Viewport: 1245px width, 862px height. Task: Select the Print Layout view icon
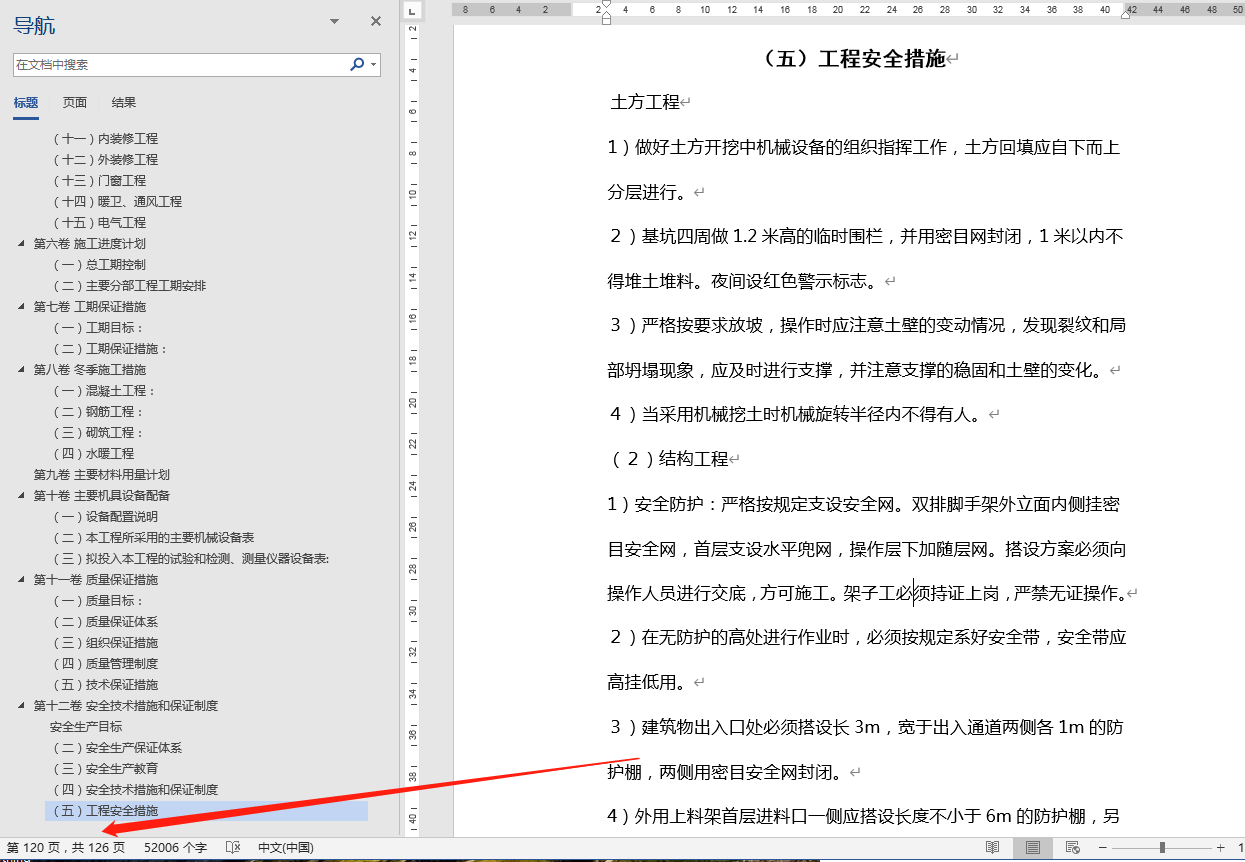[1033, 847]
